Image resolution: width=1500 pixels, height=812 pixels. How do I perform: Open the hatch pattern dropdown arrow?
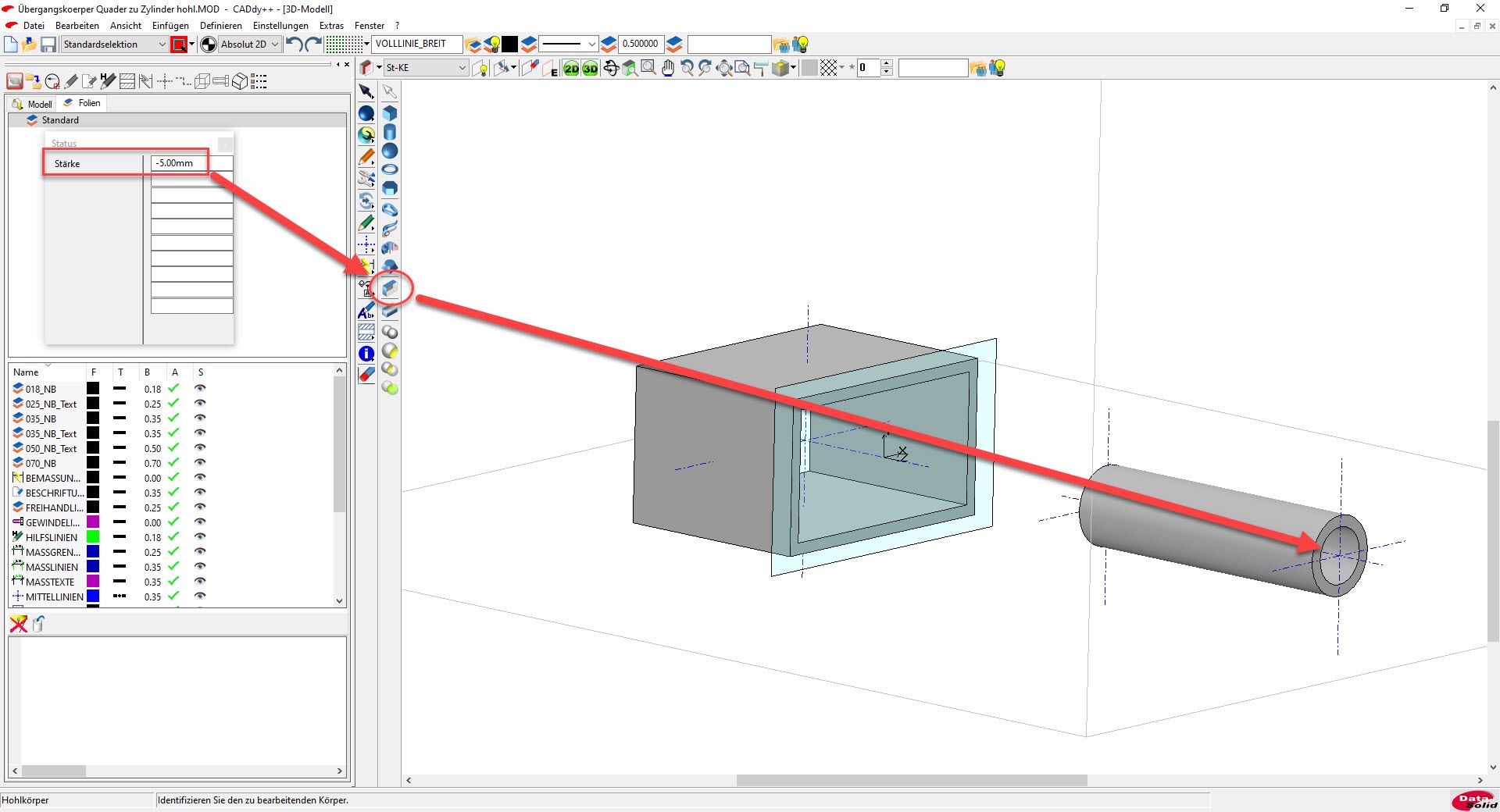tap(841, 68)
